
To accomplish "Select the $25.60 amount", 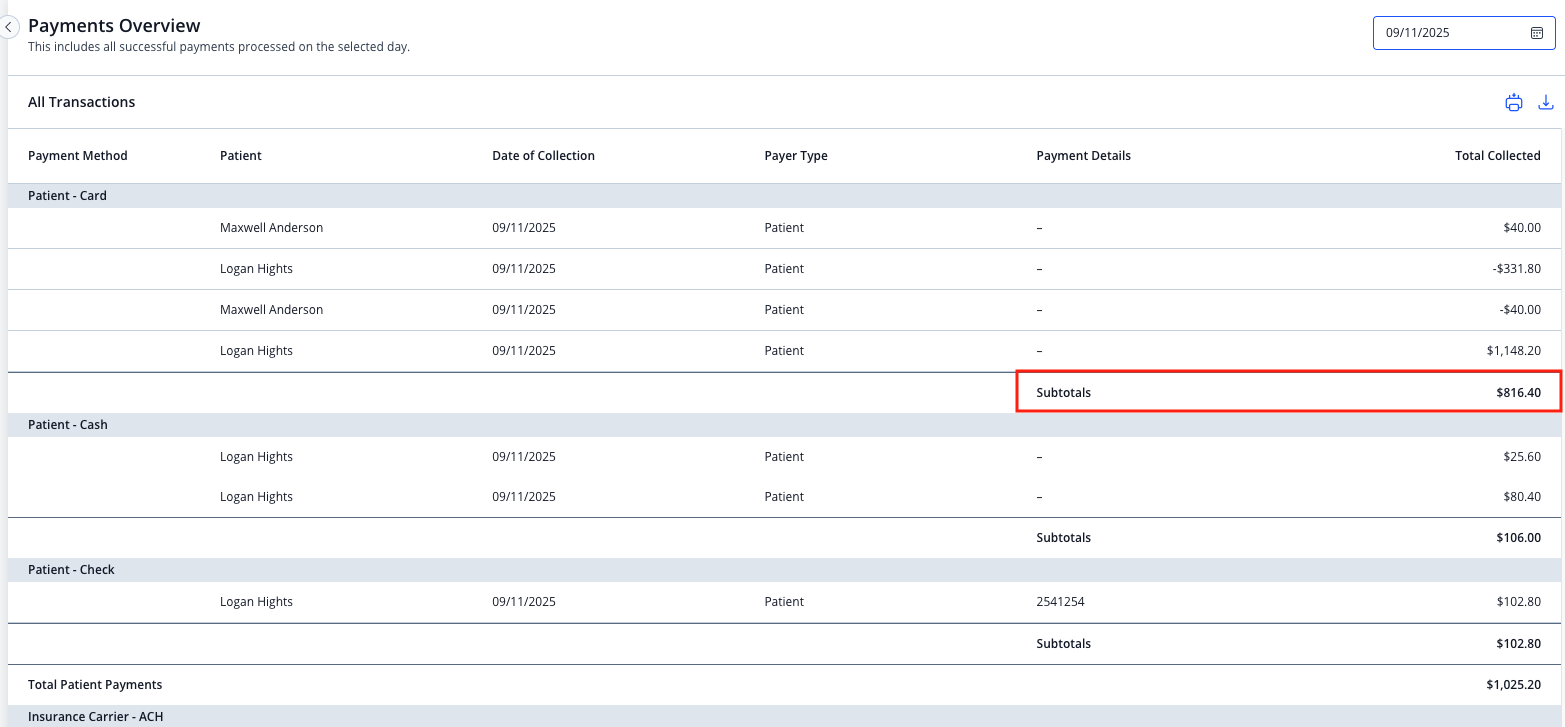I will (1522, 457).
